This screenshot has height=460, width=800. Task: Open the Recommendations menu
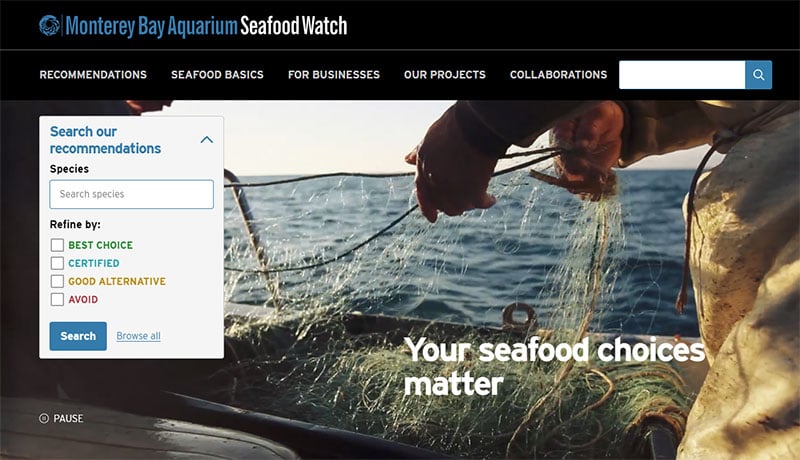93,75
